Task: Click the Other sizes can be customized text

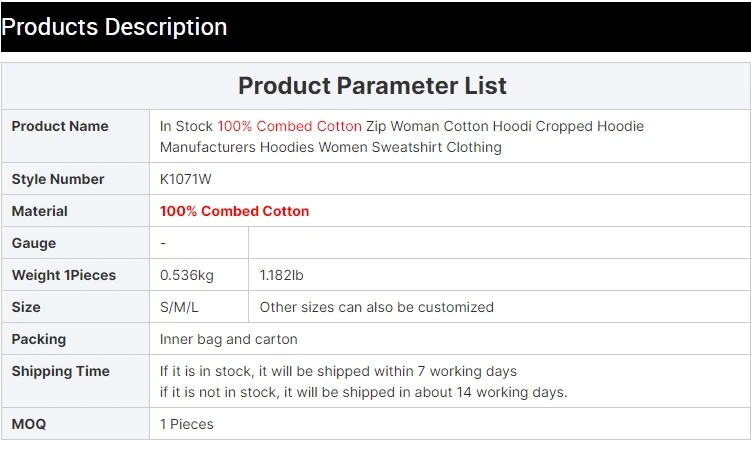Action: coord(376,307)
